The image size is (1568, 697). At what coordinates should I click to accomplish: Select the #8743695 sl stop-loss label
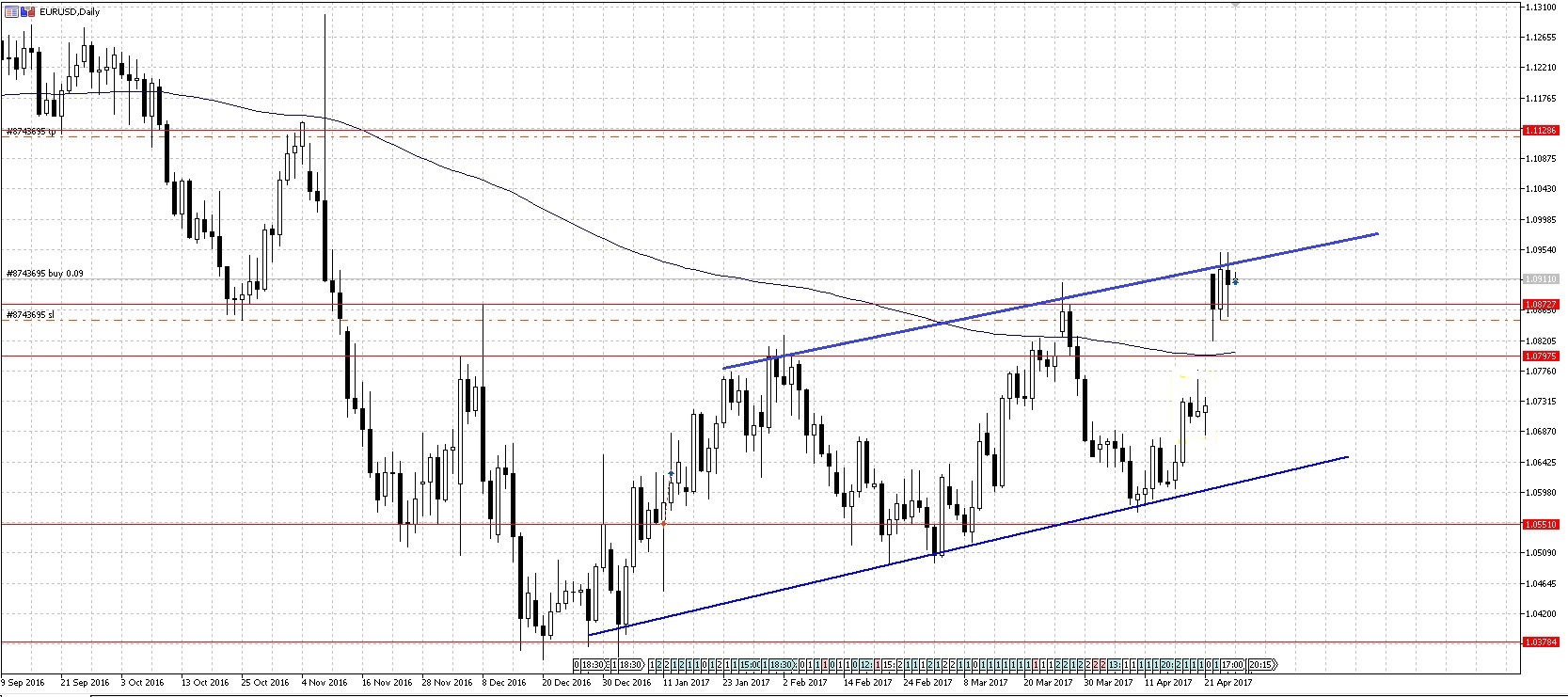(30, 315)
